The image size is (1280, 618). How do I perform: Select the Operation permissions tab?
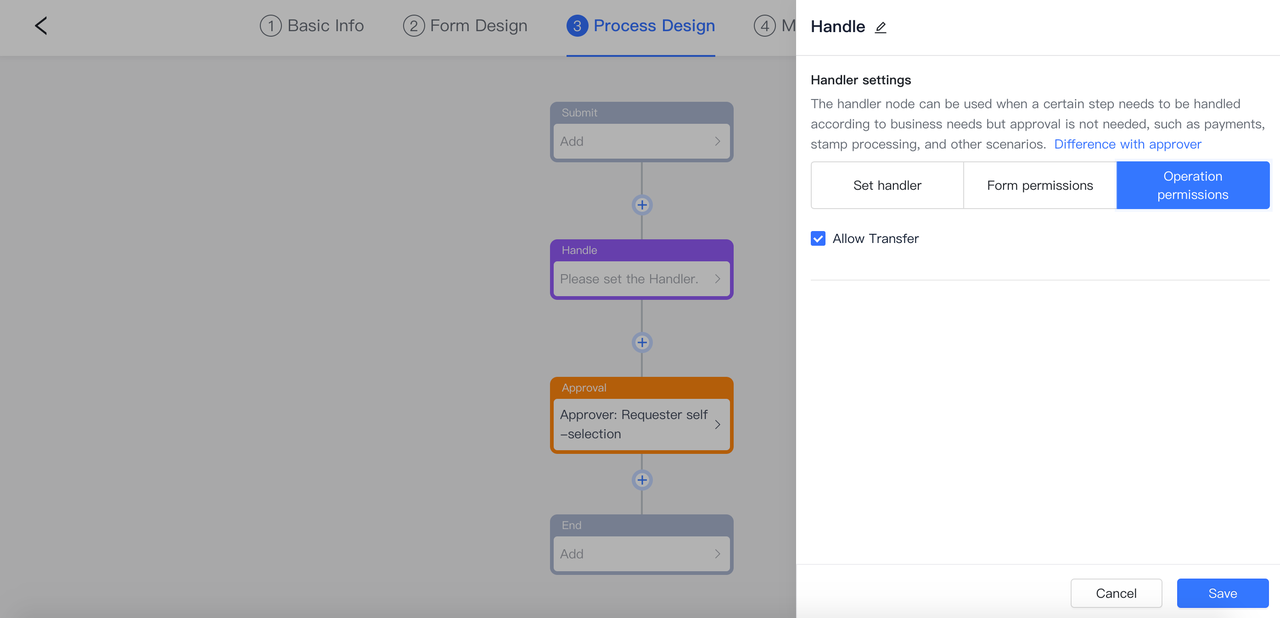1193,185
